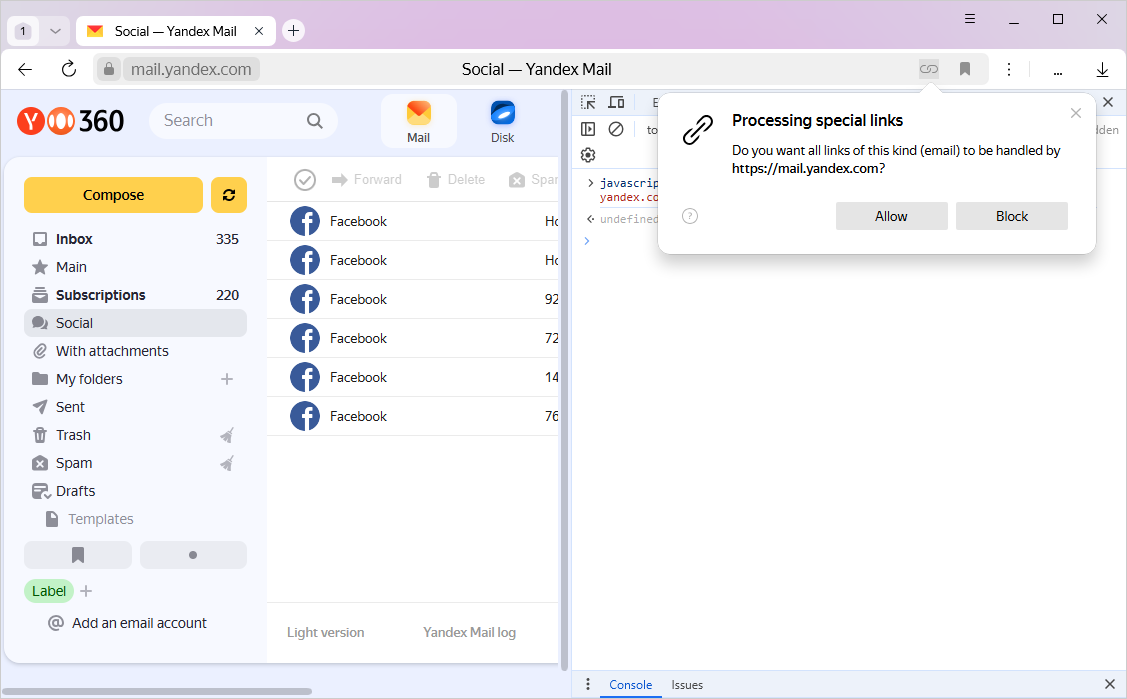Click the protocol handler link icon in address bar
The height and width of the screenshot is (699, 1127).
click(x=929, y=69)
